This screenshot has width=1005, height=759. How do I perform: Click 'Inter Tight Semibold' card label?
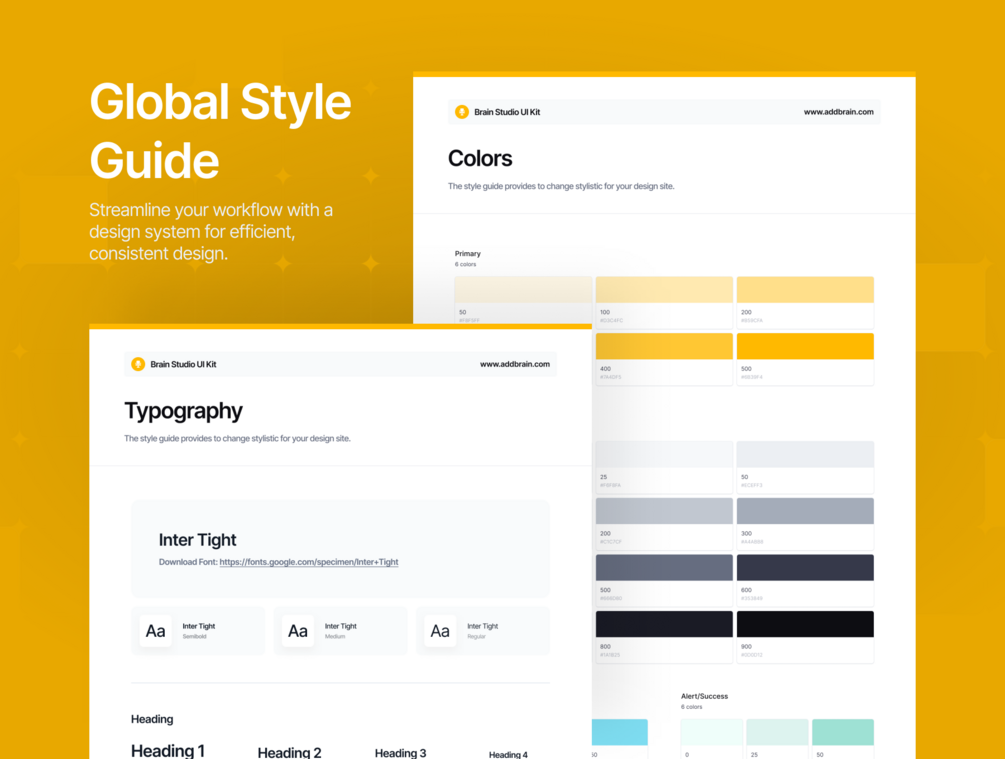[x=199, y=631]
